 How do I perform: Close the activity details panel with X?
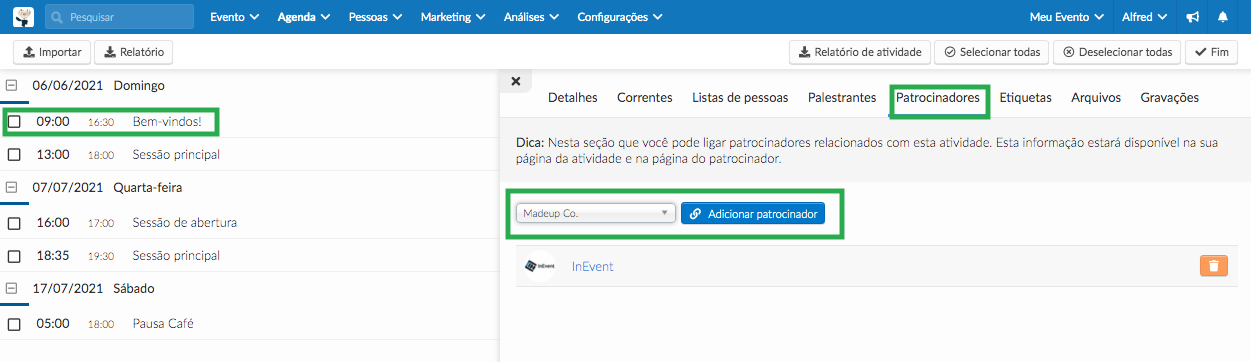pyautogui.click(x=516, y=82)
